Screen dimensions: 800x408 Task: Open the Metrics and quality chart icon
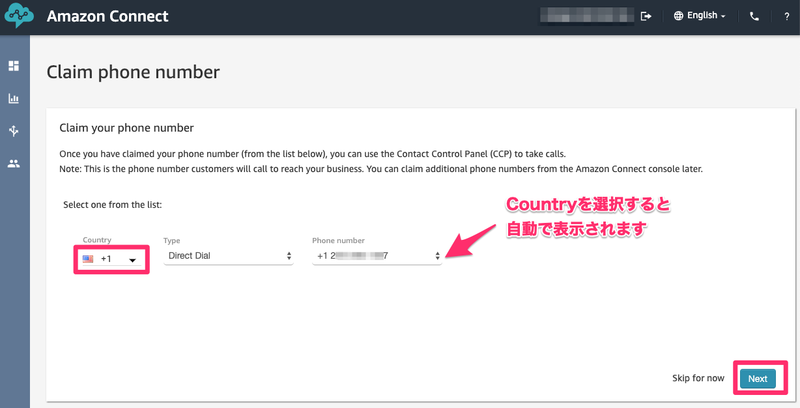pos(14,98)
